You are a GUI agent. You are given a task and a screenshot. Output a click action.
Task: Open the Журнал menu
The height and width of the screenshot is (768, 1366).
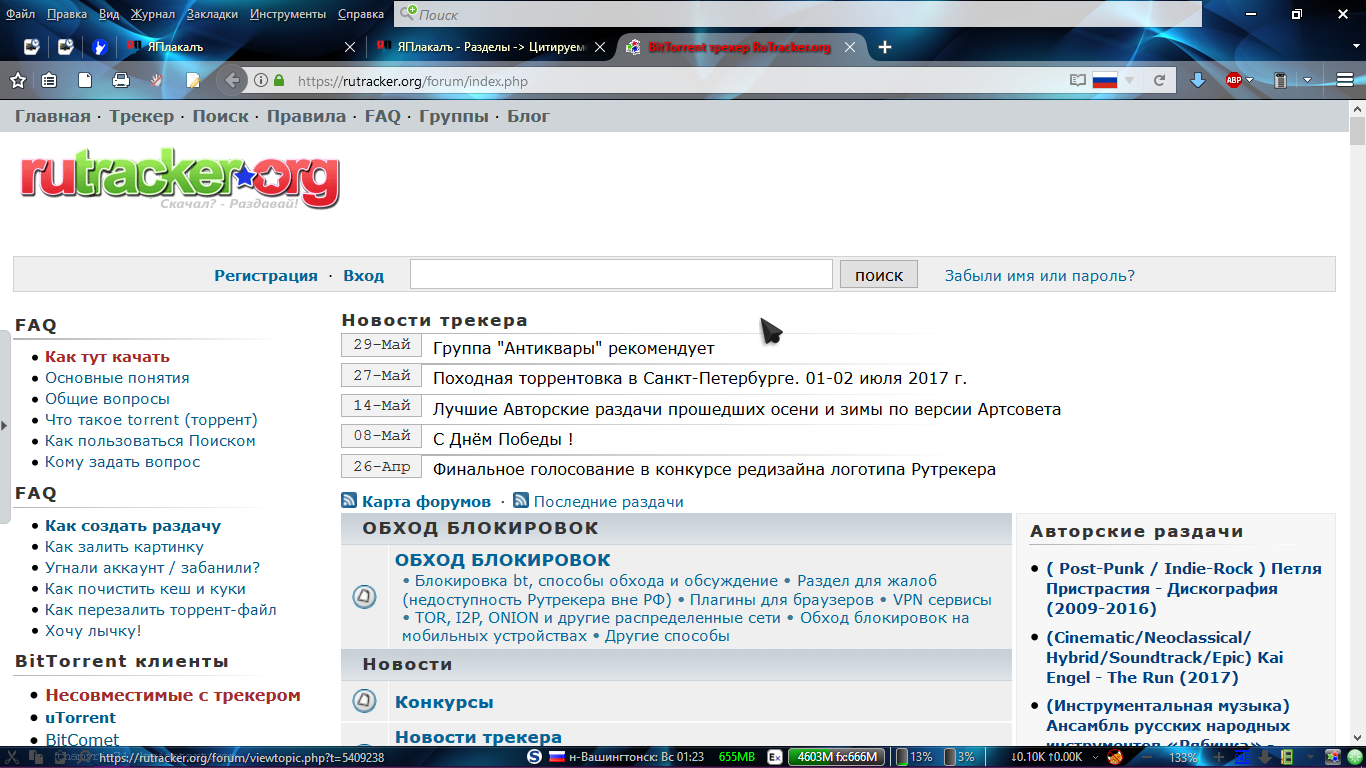tap(152, 14)
